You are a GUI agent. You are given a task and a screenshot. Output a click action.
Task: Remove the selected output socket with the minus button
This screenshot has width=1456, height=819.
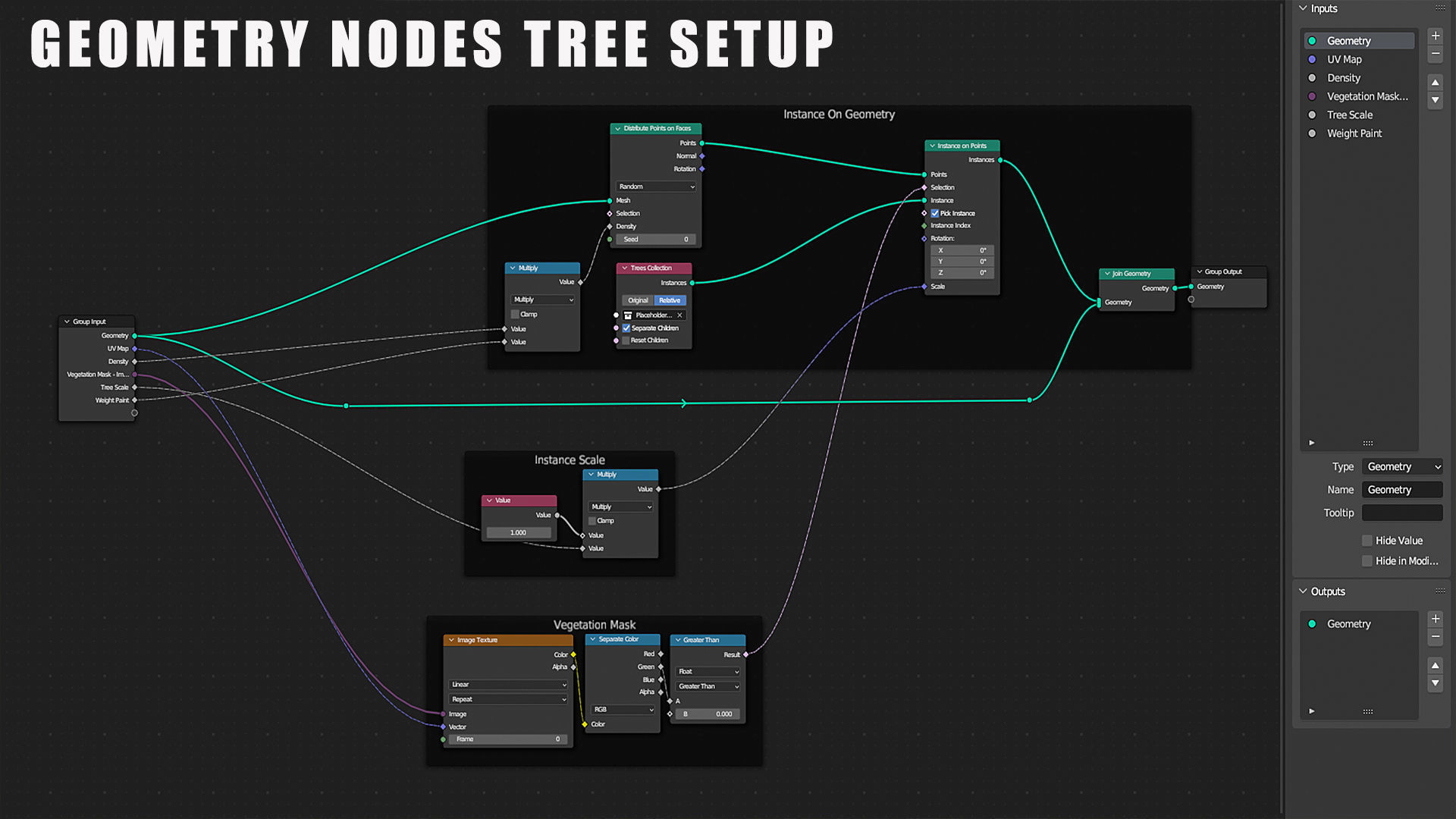1435,637
